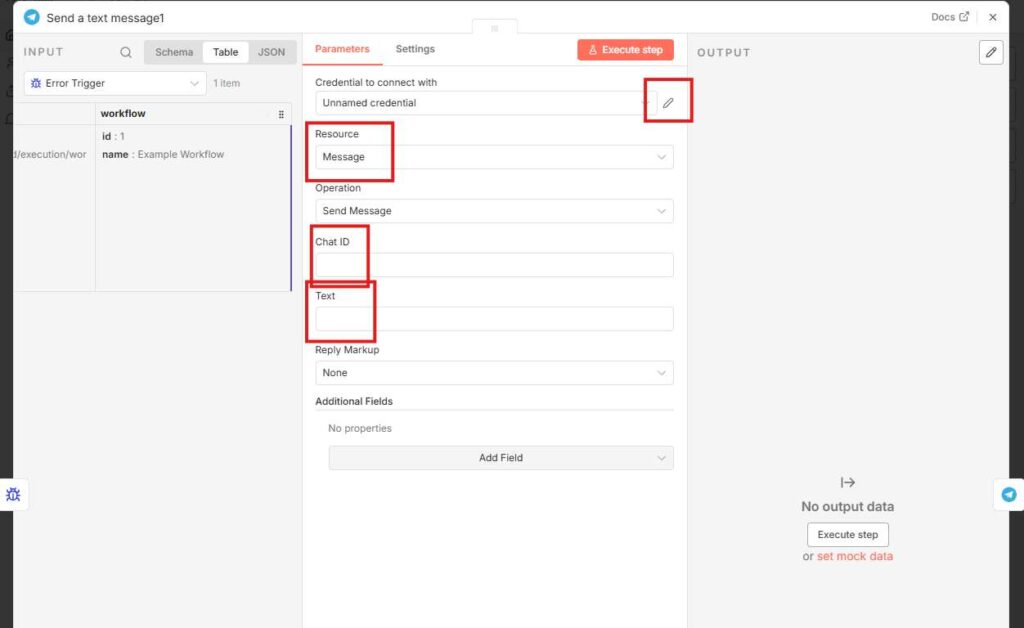Screen dimensions: 1024x628
Task: Click the Telegram icon on right edge
Action: (1009, 494)
